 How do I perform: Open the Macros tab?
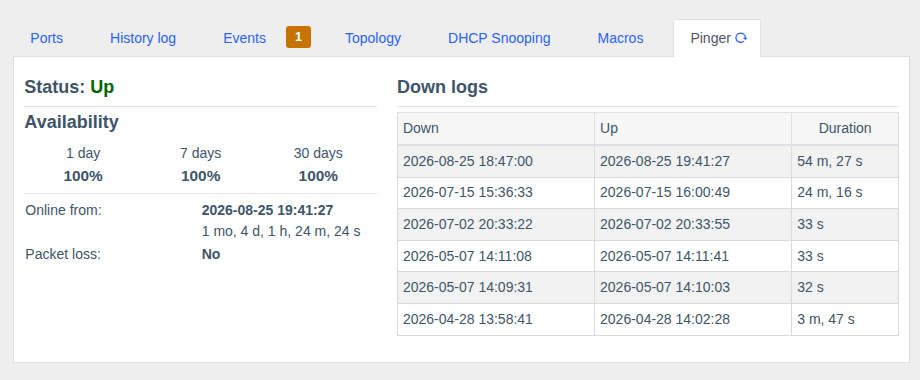(621, 38)
